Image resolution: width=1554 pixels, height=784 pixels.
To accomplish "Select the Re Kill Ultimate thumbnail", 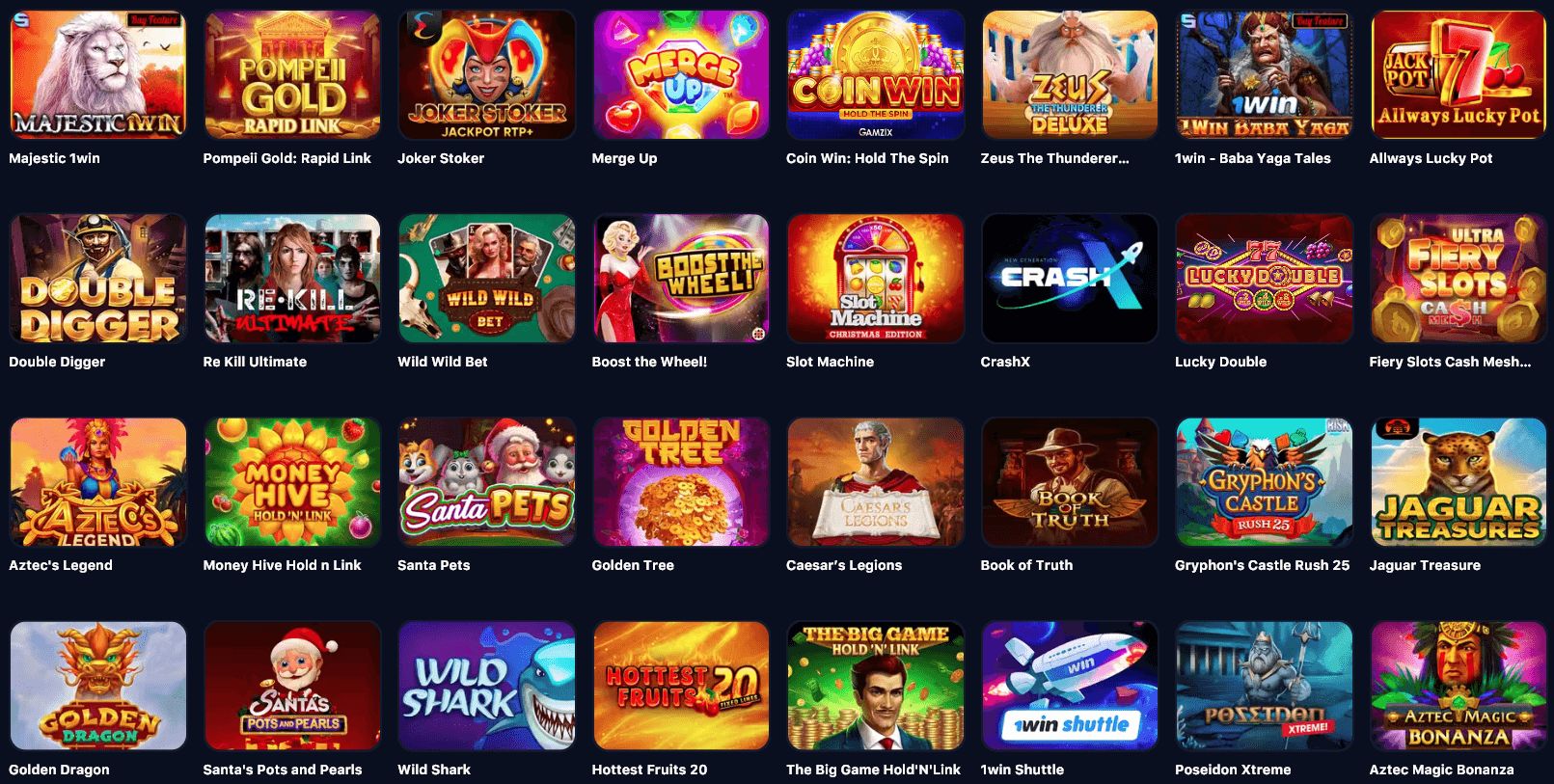I will click(x=292, y=278).
